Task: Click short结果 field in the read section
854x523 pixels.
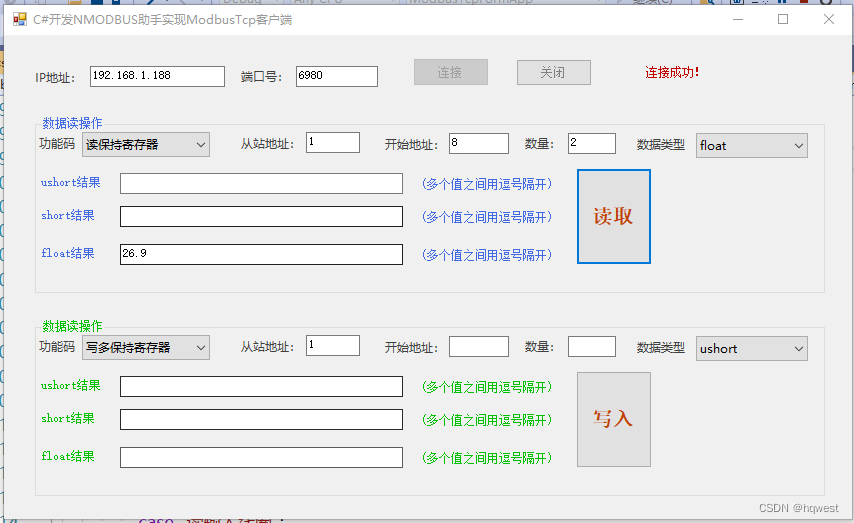Action: pos(261,216)
